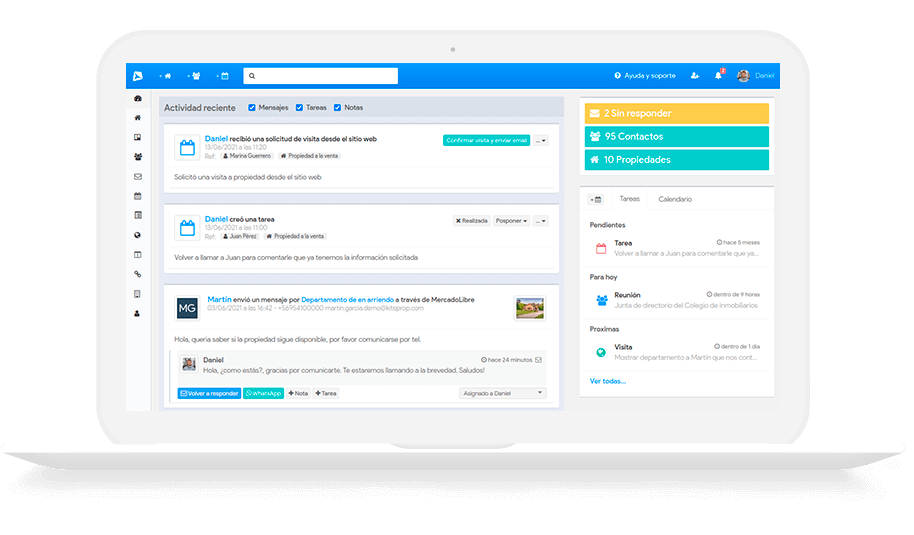Click the 'Marina Guerrero' reference tag
This screenshot has height=535, width=914.
(247, 156)
